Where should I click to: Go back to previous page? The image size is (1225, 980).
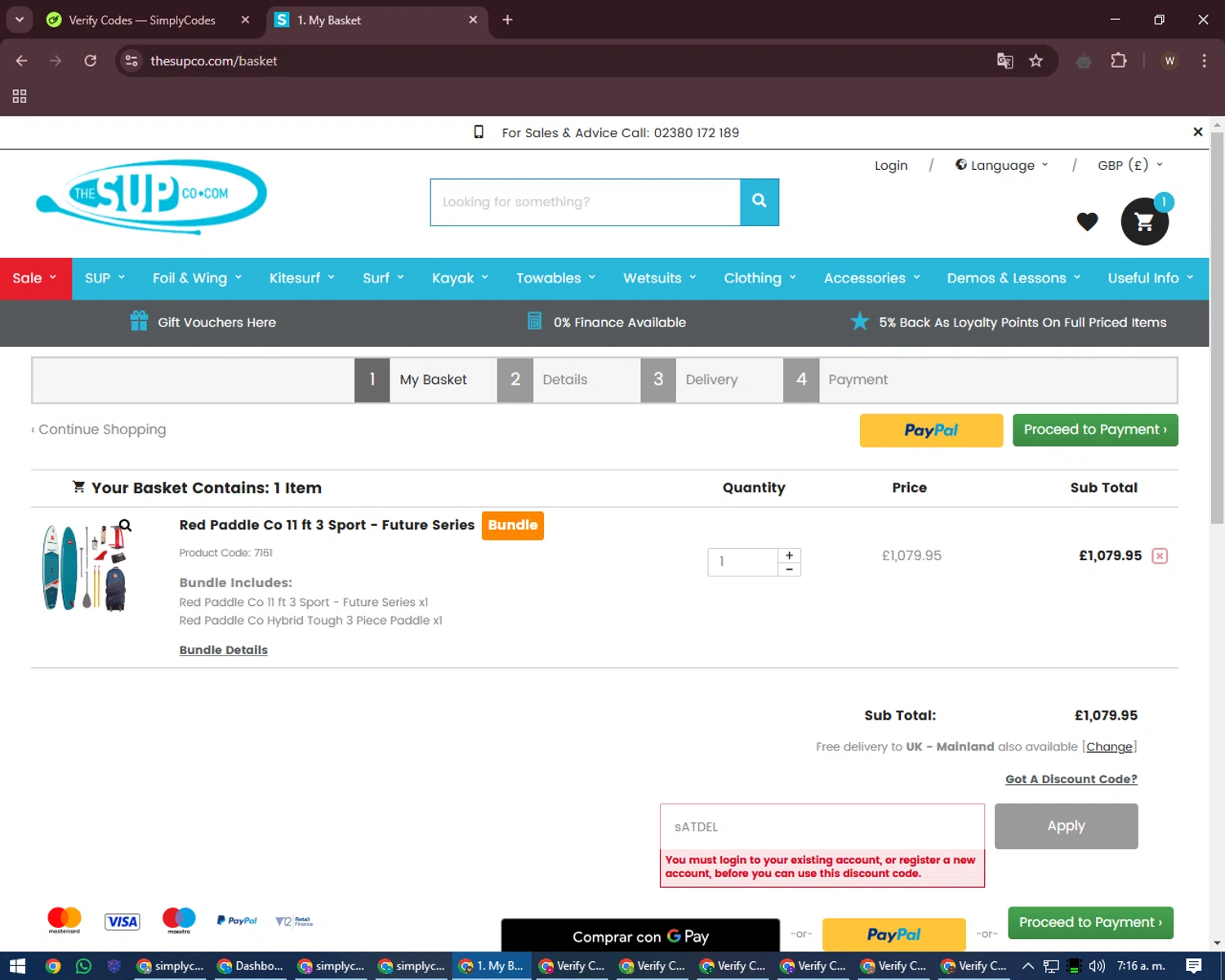[x=22, y=61]
